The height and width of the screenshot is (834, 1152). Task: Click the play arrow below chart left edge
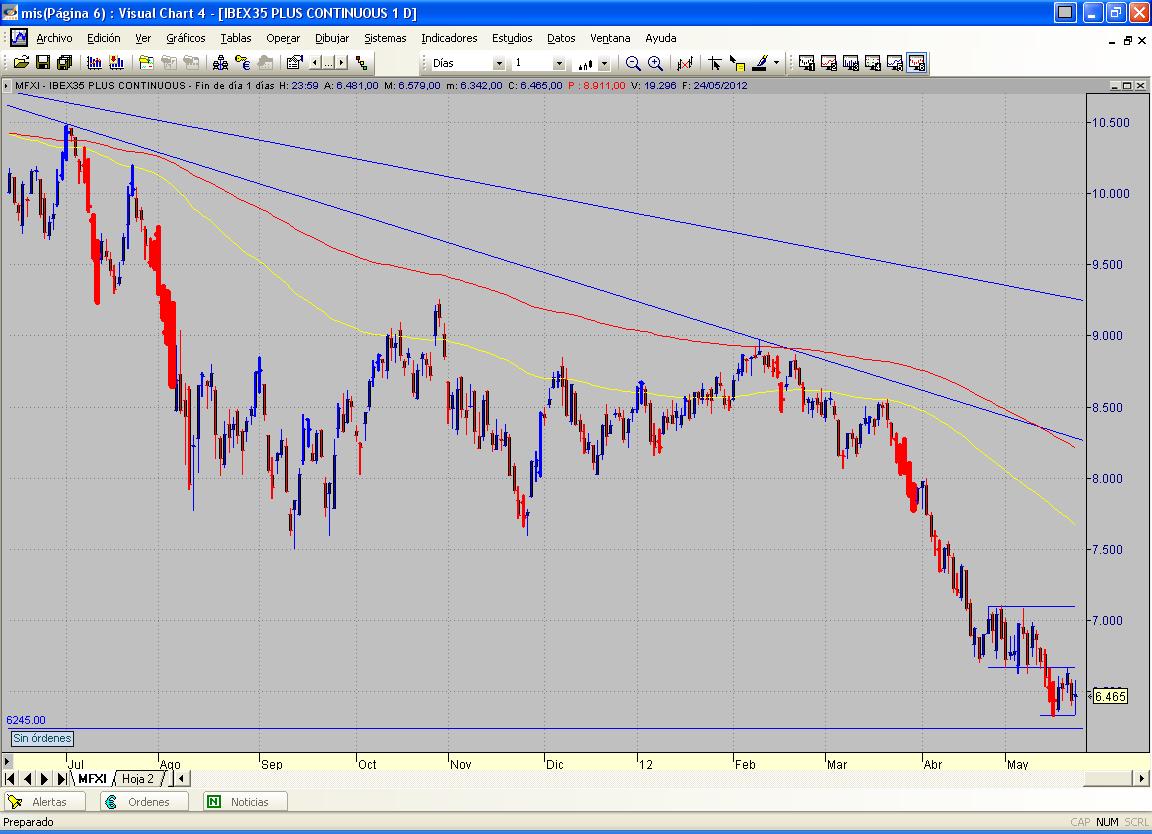[x=7, y=761]
